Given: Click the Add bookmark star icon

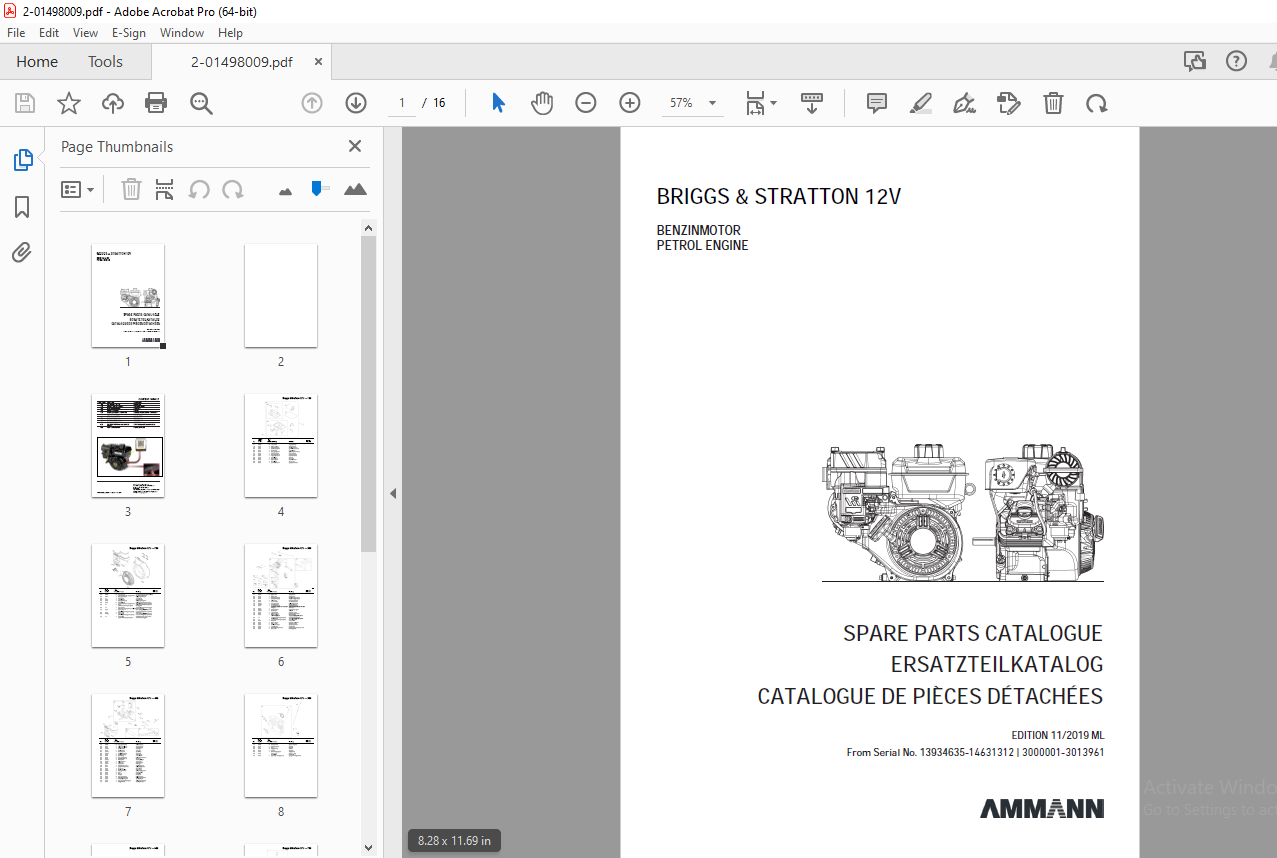Looking at the screenshot, I should pos(68,103).
